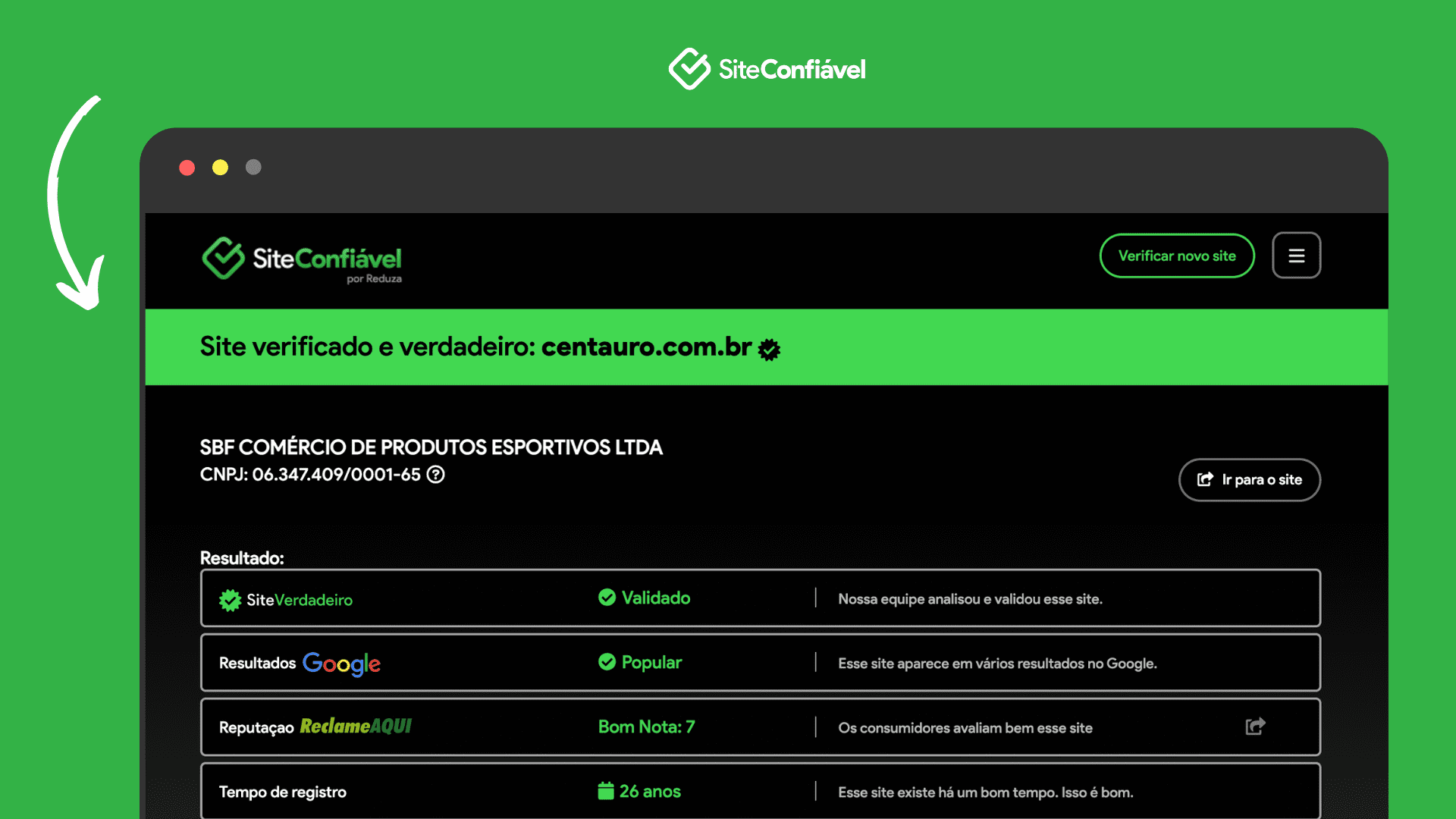Click the calendar icon beside 26 anos
The width and height of the screenshot is (1456, 819).
coord(605,791)
